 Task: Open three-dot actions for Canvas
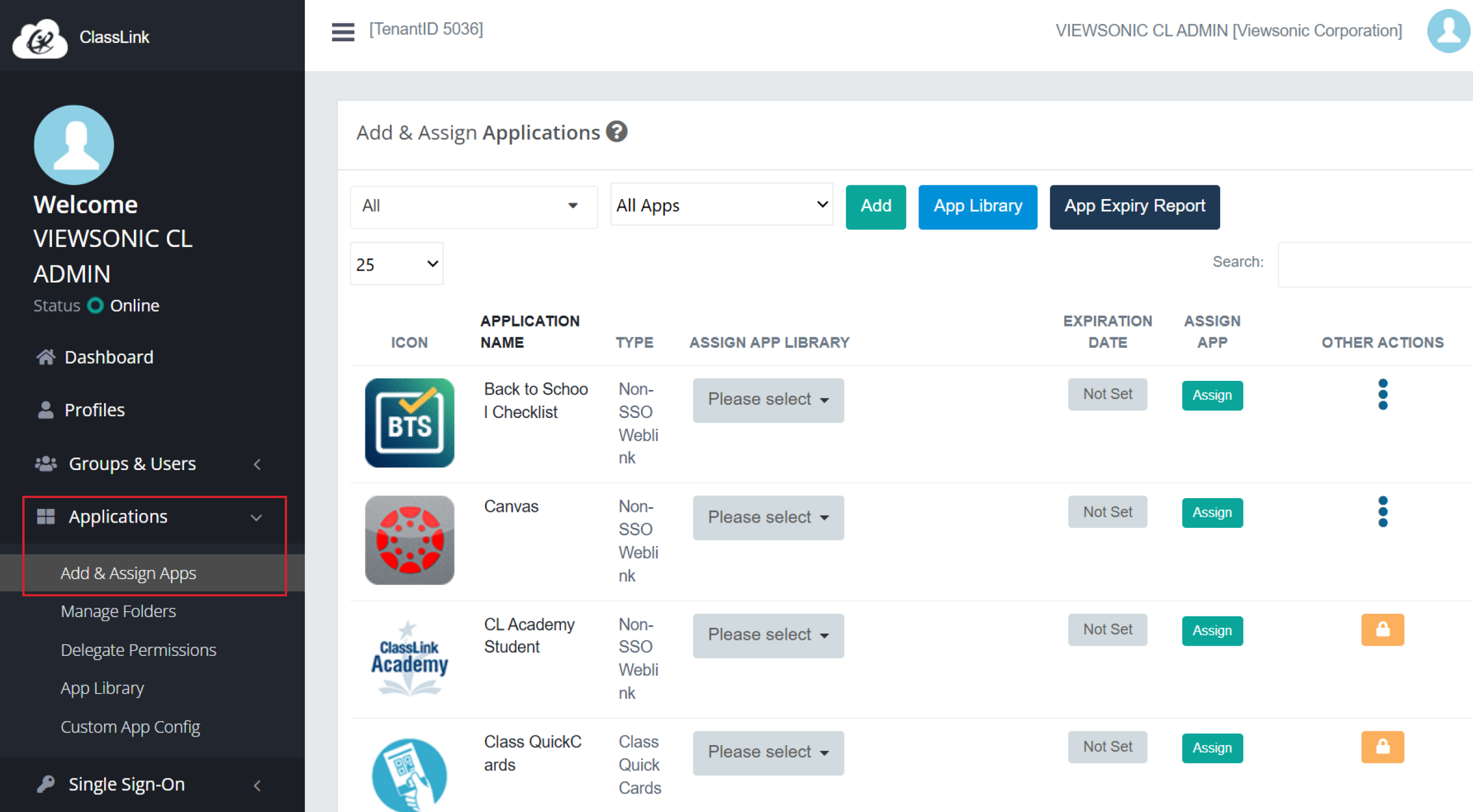[x=1382, y=512]
